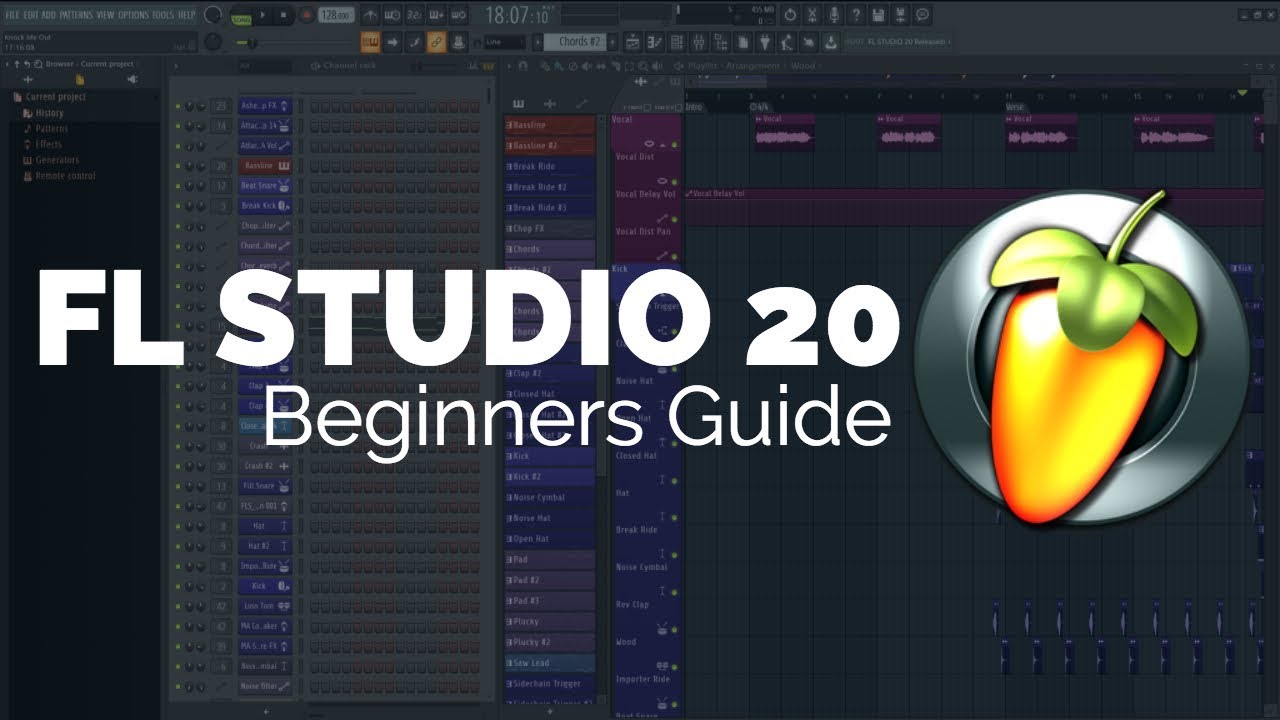Screen dimensions: 1280x720
Task: Mute the Linn Tom channel LED
Action: (x=178, y=606)
